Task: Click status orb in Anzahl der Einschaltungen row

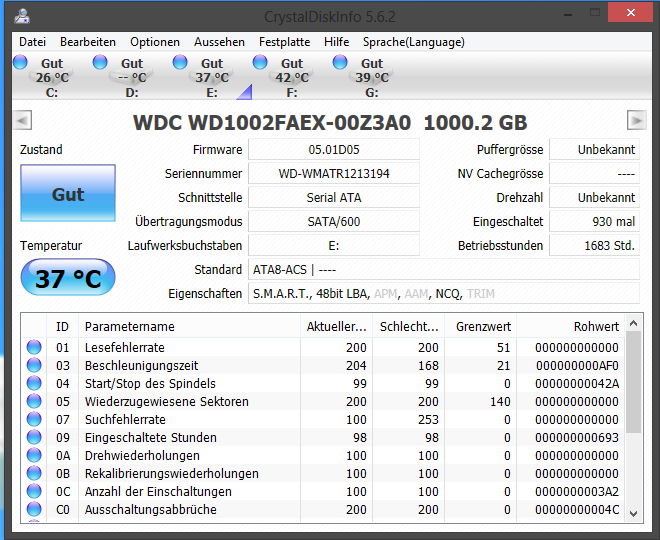Action: pos(34,491)
